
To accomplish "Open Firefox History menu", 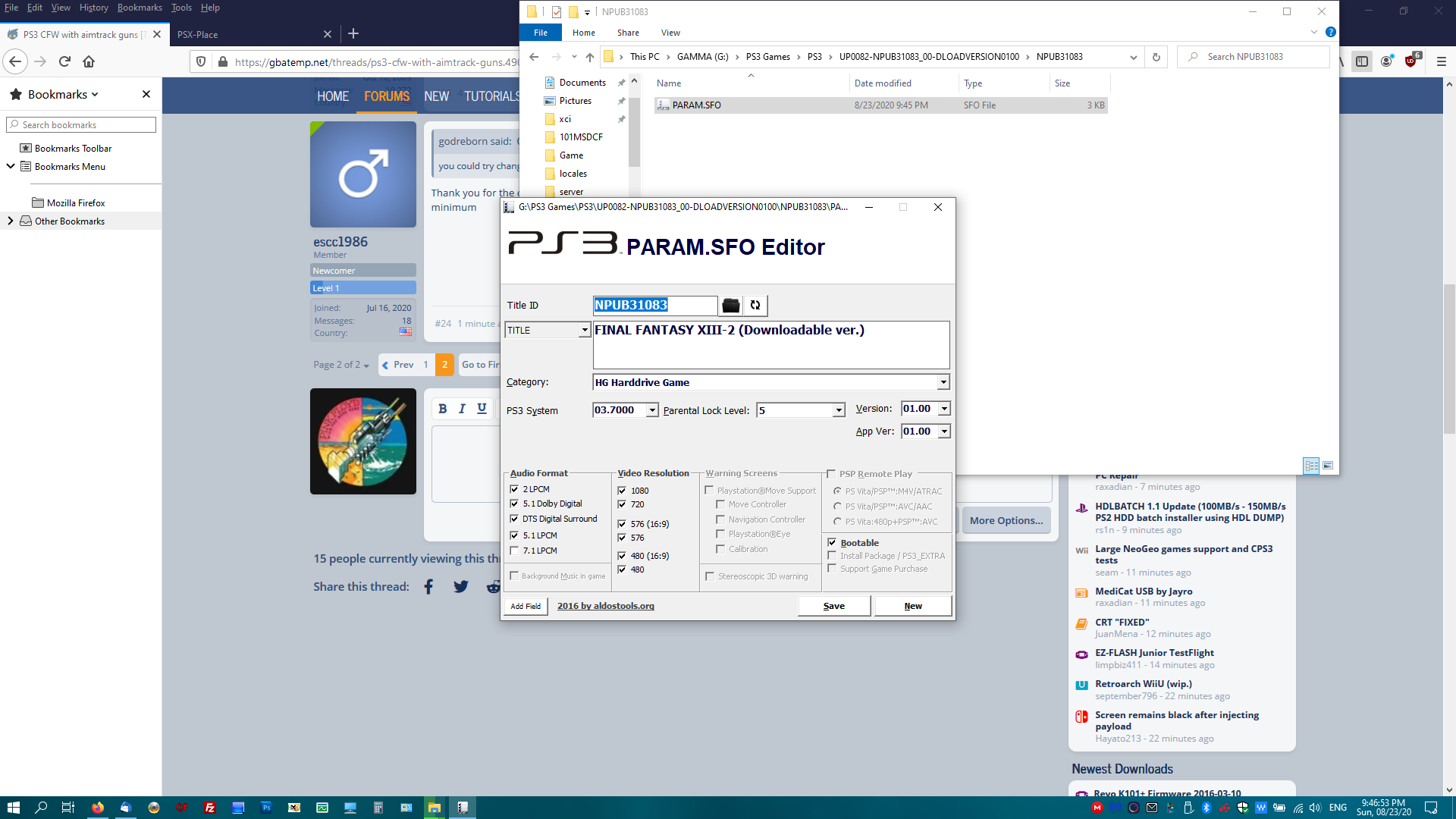I will (94, 8).
